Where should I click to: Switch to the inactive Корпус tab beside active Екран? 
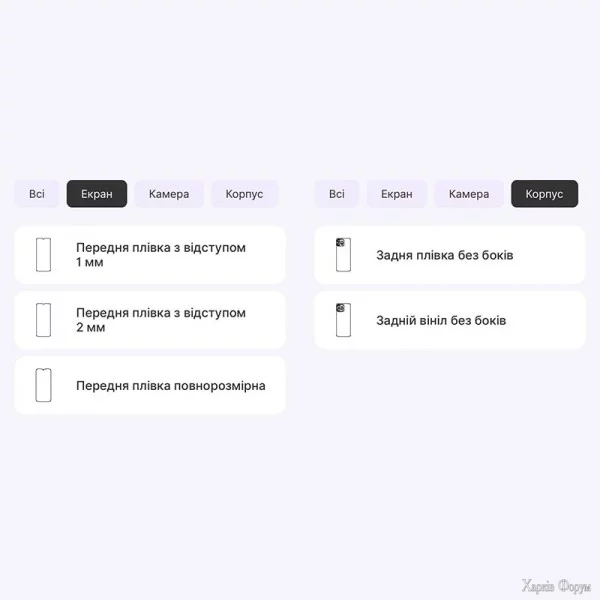tap(244, 194)
